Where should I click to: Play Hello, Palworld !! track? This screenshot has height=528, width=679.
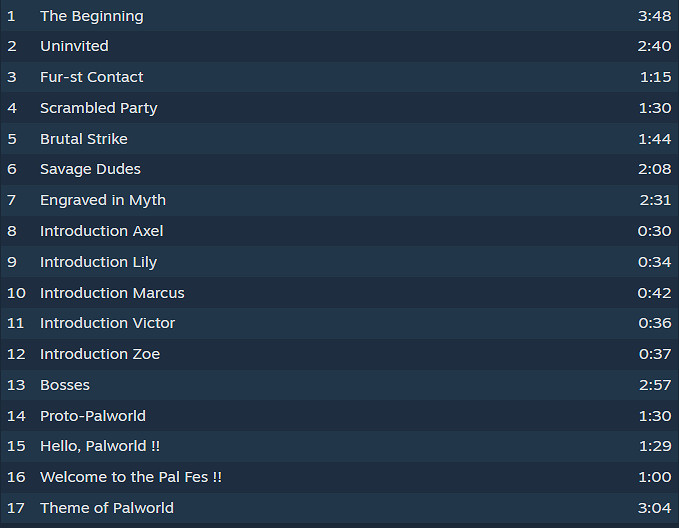99,446
